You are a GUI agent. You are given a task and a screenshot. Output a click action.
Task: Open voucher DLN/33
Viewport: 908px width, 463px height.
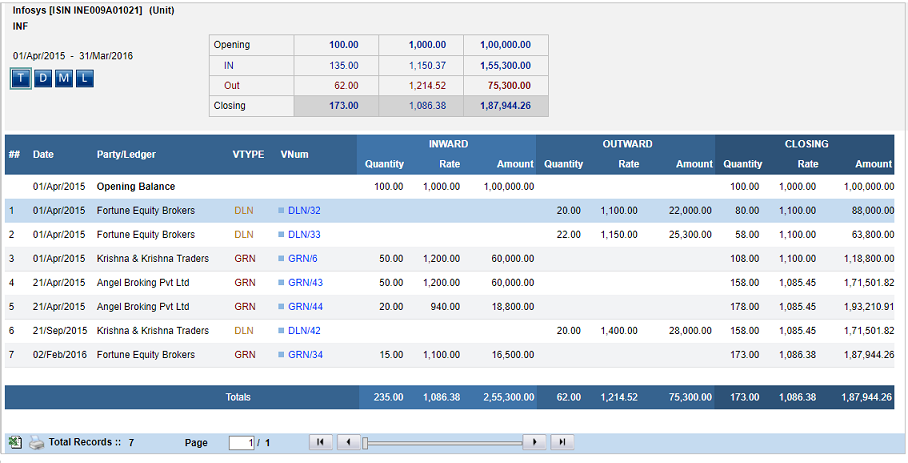point(304,234)
